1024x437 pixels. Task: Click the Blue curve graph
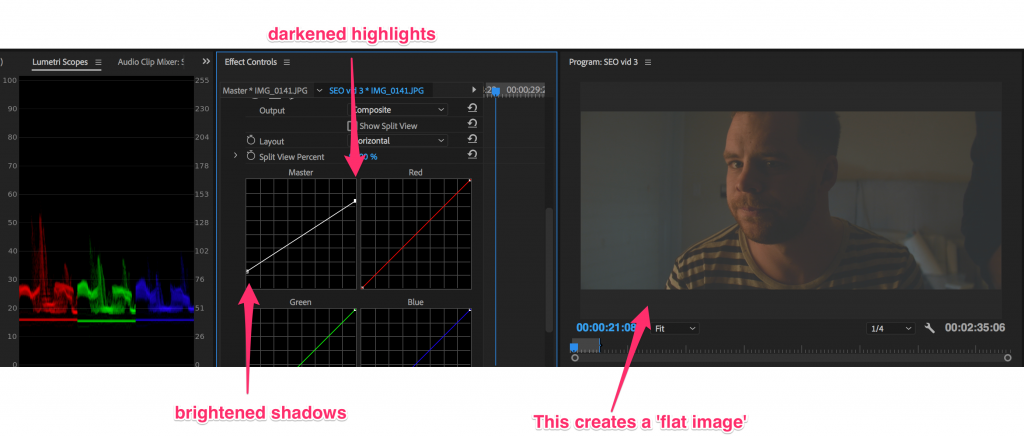point(416,337)
